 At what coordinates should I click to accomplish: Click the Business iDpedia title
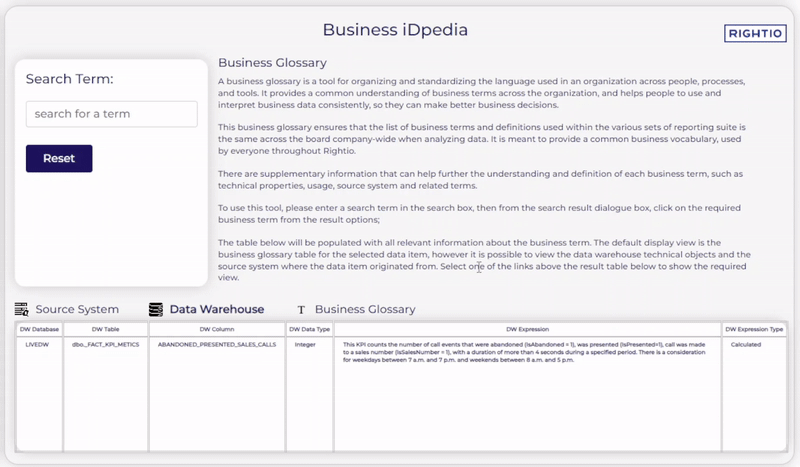click(395, 30)
